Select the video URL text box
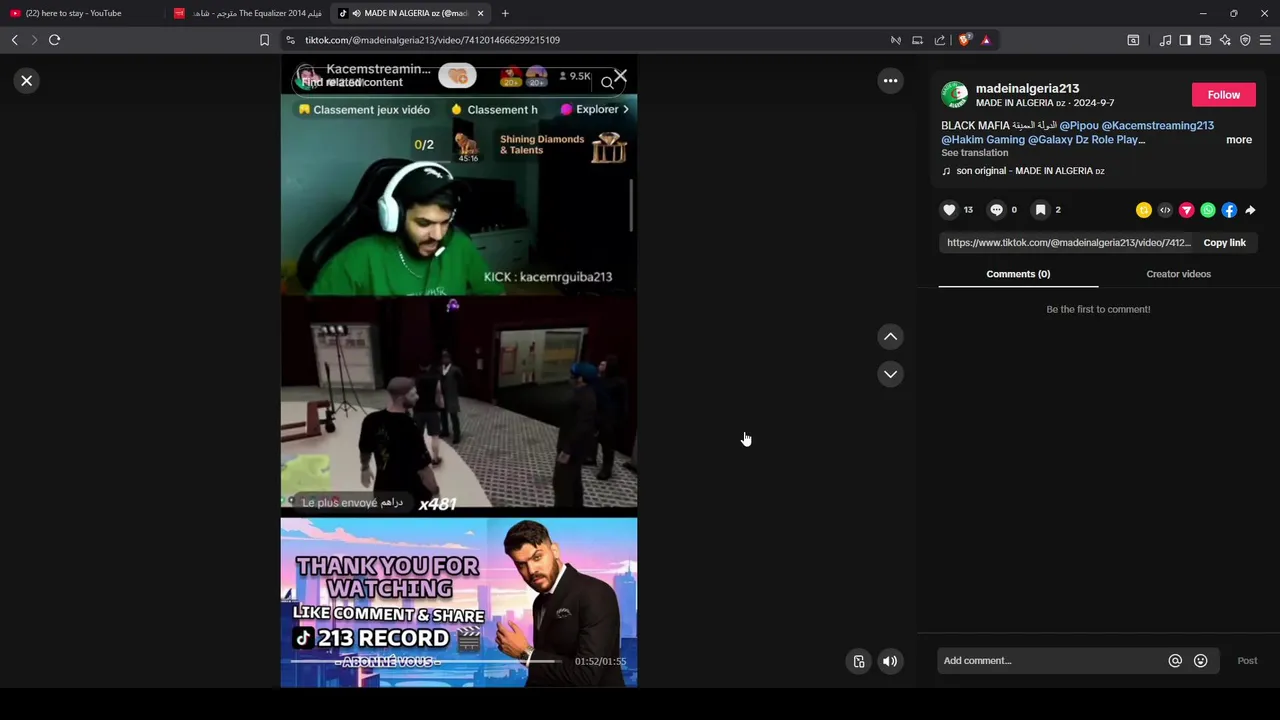This screenshot has height=720, width=1280. 1068,243
